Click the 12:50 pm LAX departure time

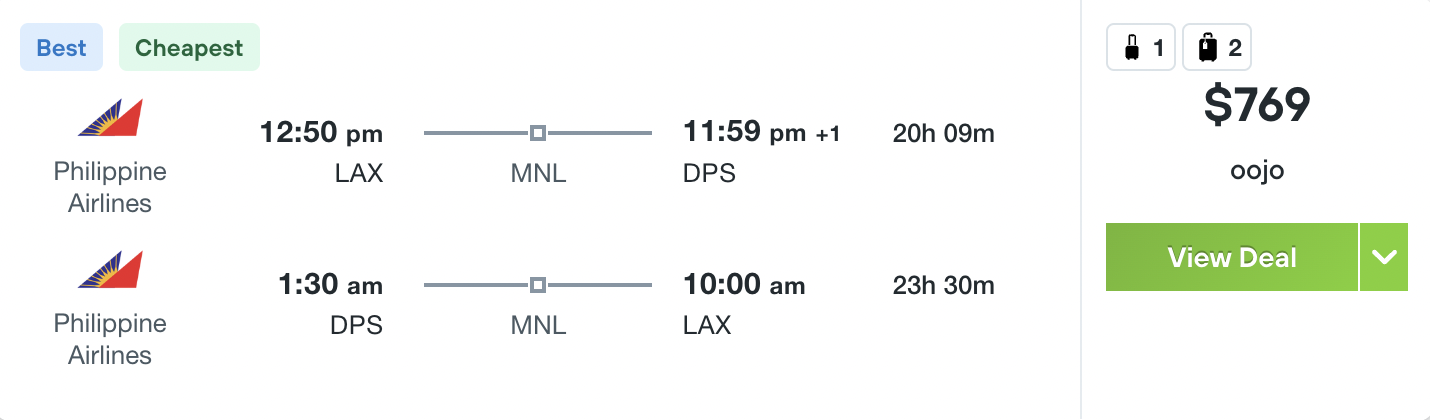(x=321, y=132)
